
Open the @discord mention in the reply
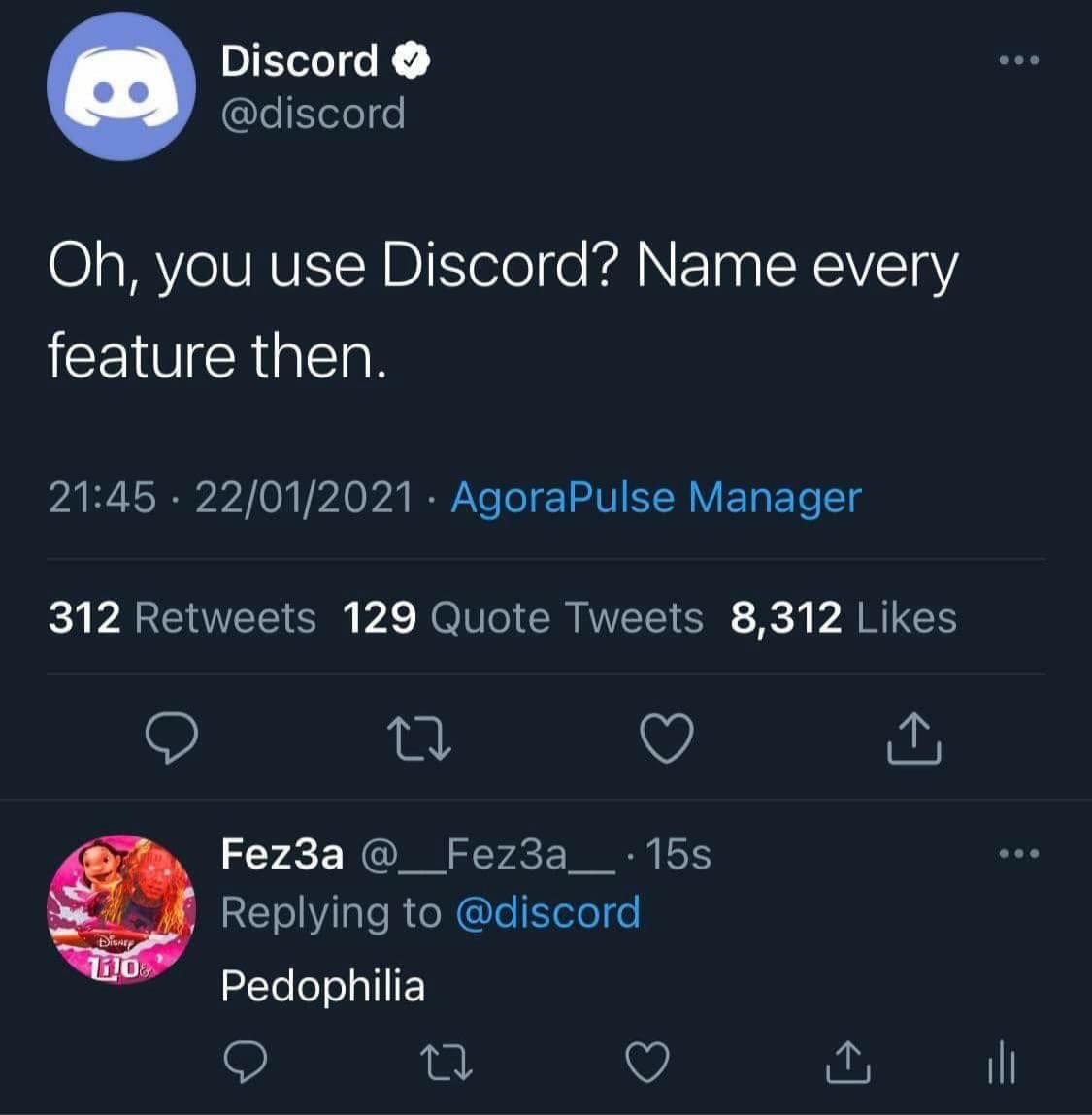[547, 912]
